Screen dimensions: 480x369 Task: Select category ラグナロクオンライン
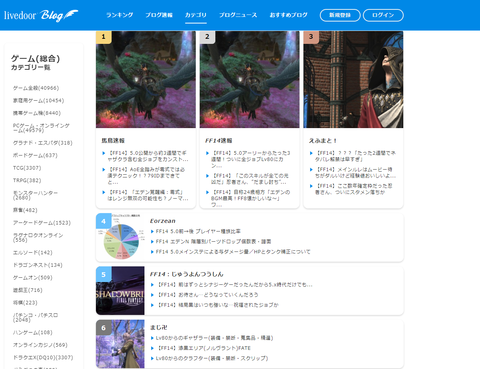click(38, 238)
